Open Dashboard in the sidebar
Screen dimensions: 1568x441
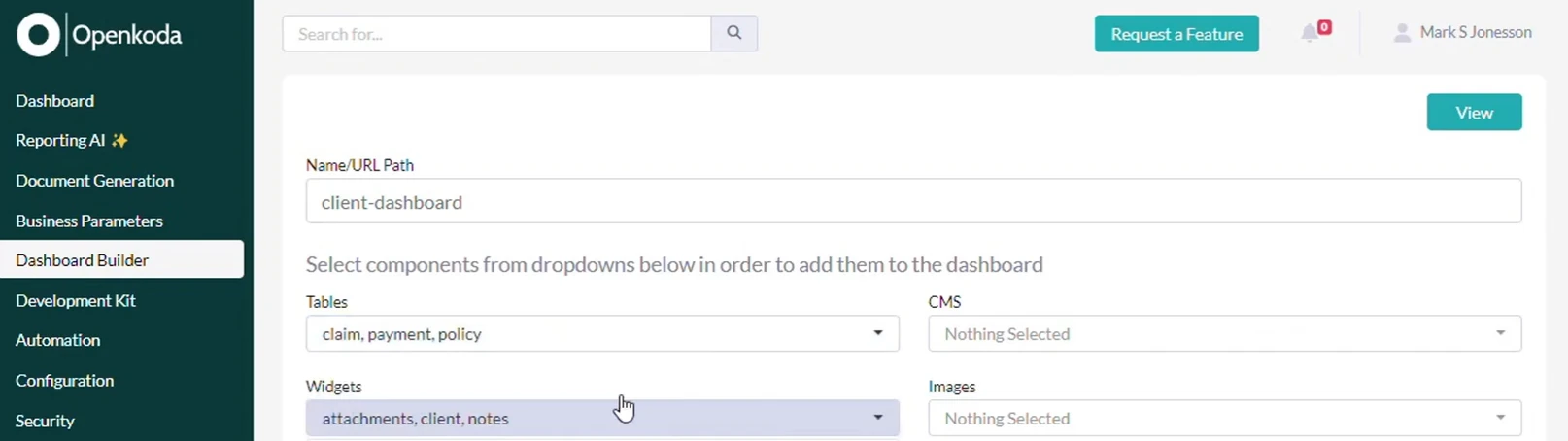pyautogui.click(x=54, y=101)
